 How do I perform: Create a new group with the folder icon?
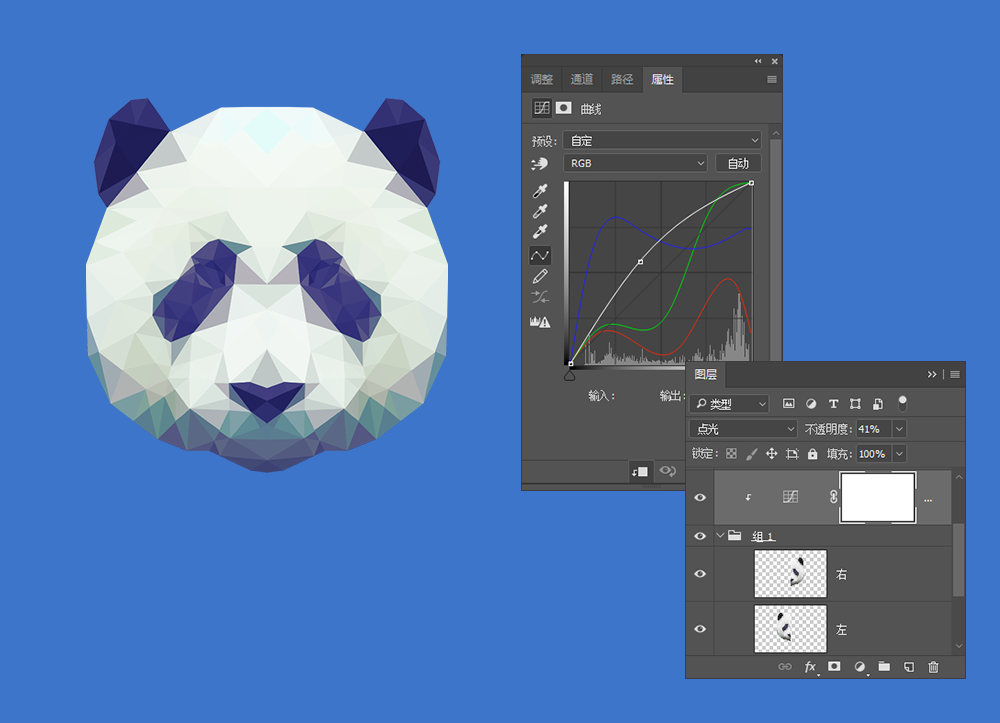coord(884,666)
